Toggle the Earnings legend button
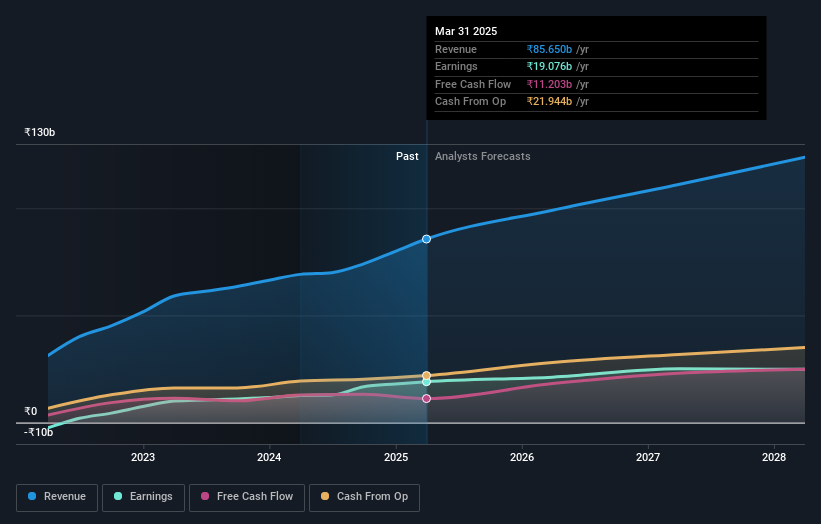 point(143,497)
